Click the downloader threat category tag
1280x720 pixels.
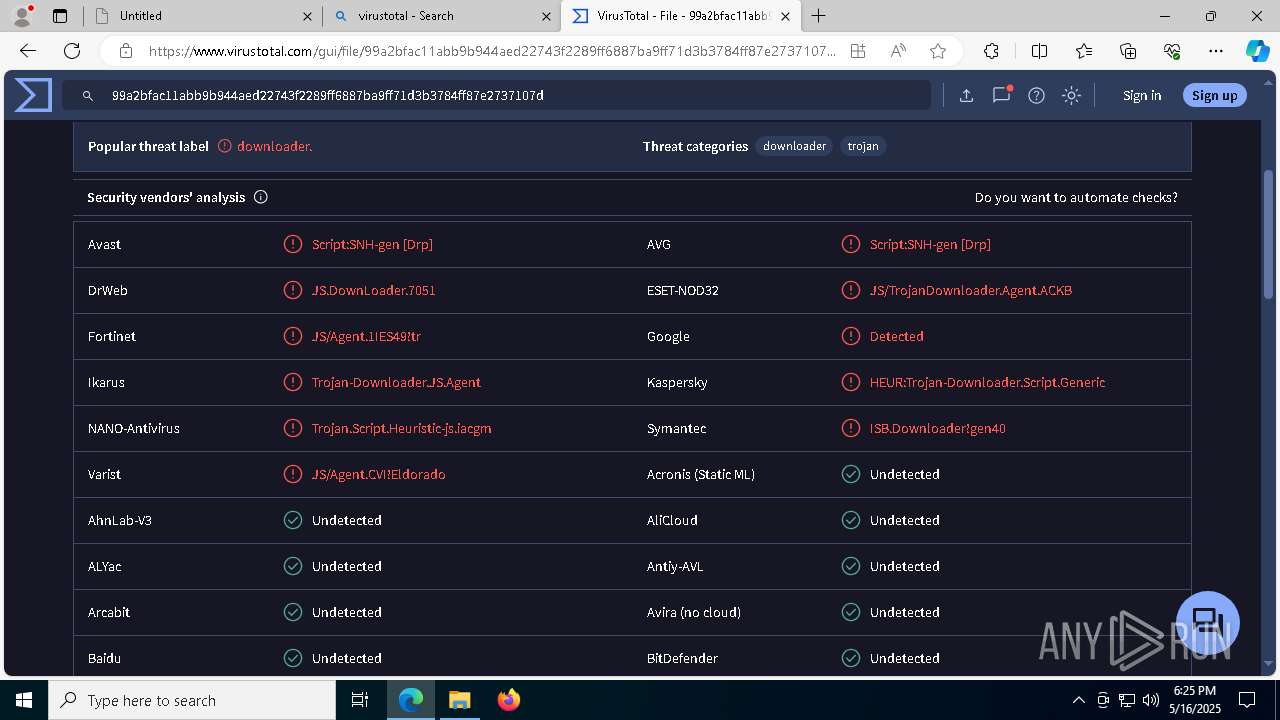click(794, 146)
